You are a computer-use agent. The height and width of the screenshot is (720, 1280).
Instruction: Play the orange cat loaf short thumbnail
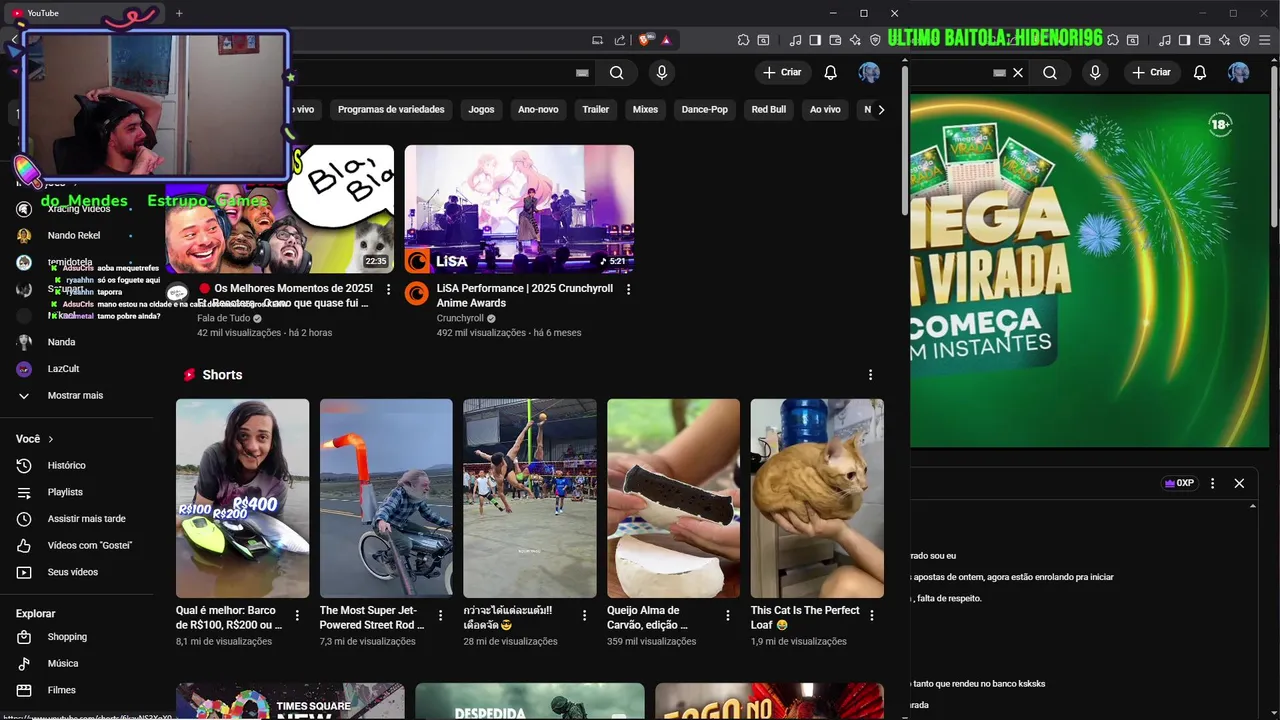tap(817, 498)
